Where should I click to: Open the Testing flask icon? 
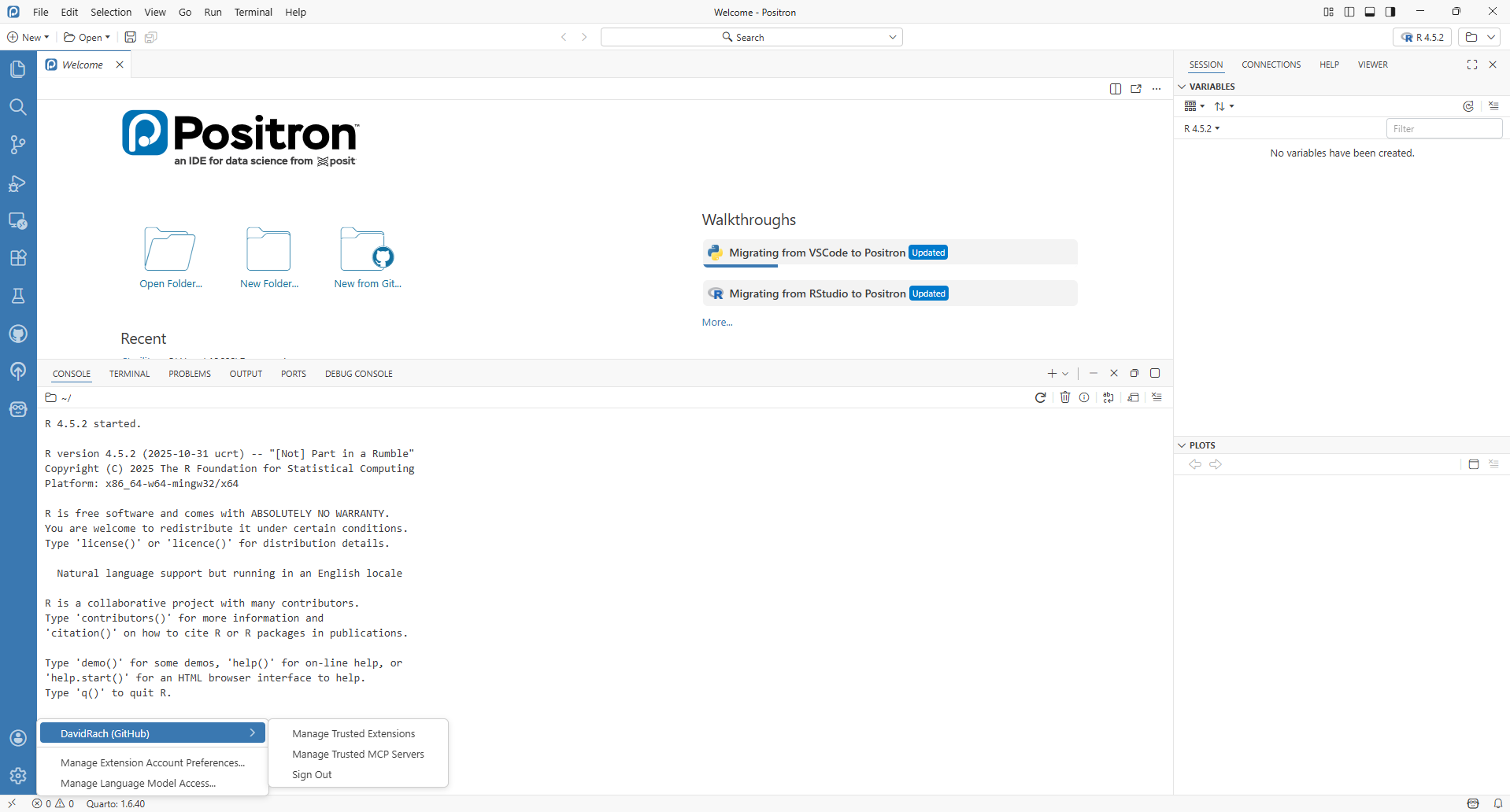(18, 296)
